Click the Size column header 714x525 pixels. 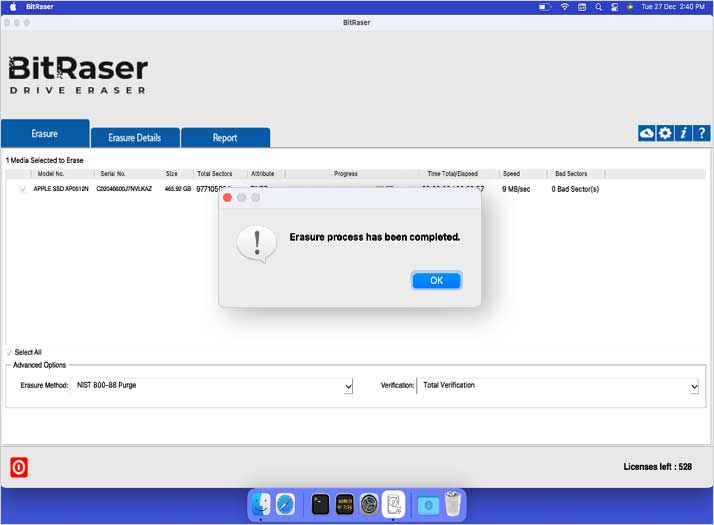(172, 173)
